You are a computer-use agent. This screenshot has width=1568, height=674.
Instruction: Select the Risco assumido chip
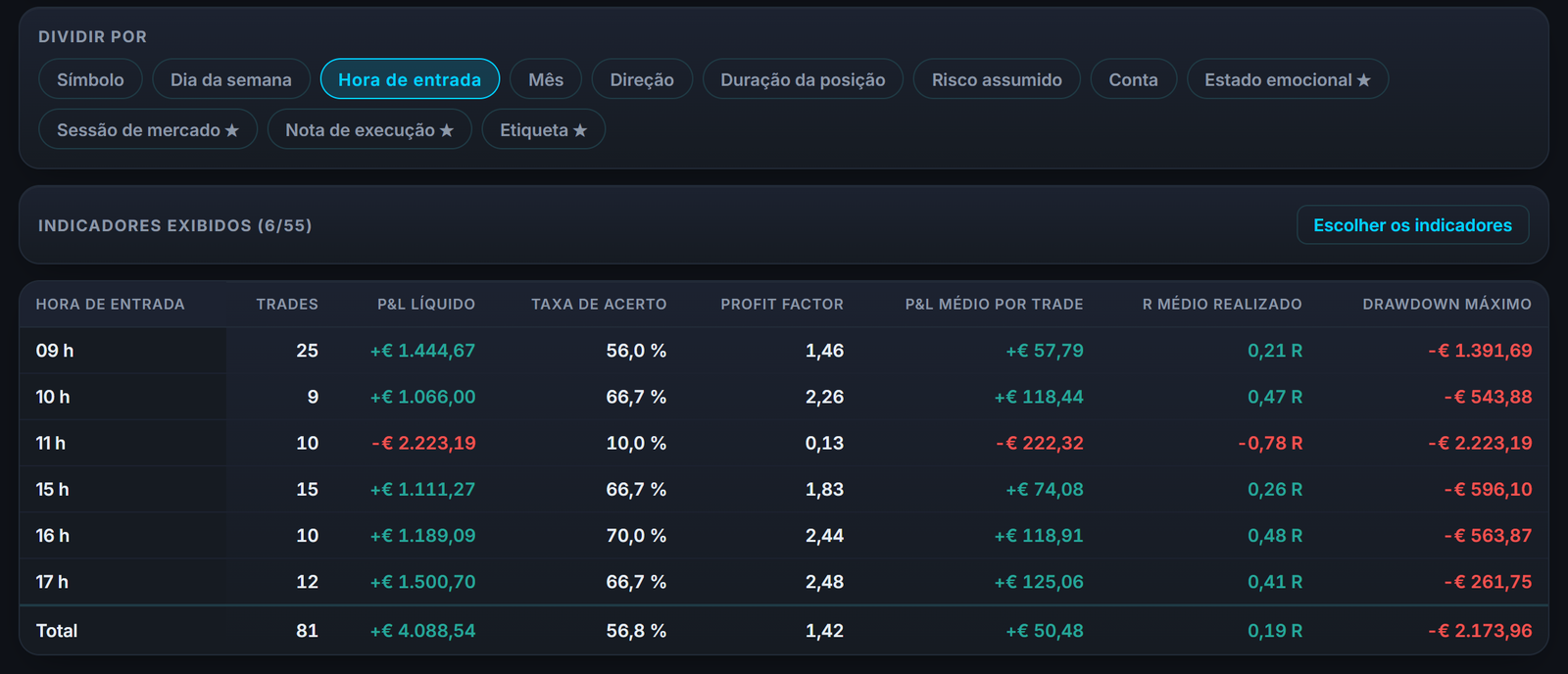(997, 79)
